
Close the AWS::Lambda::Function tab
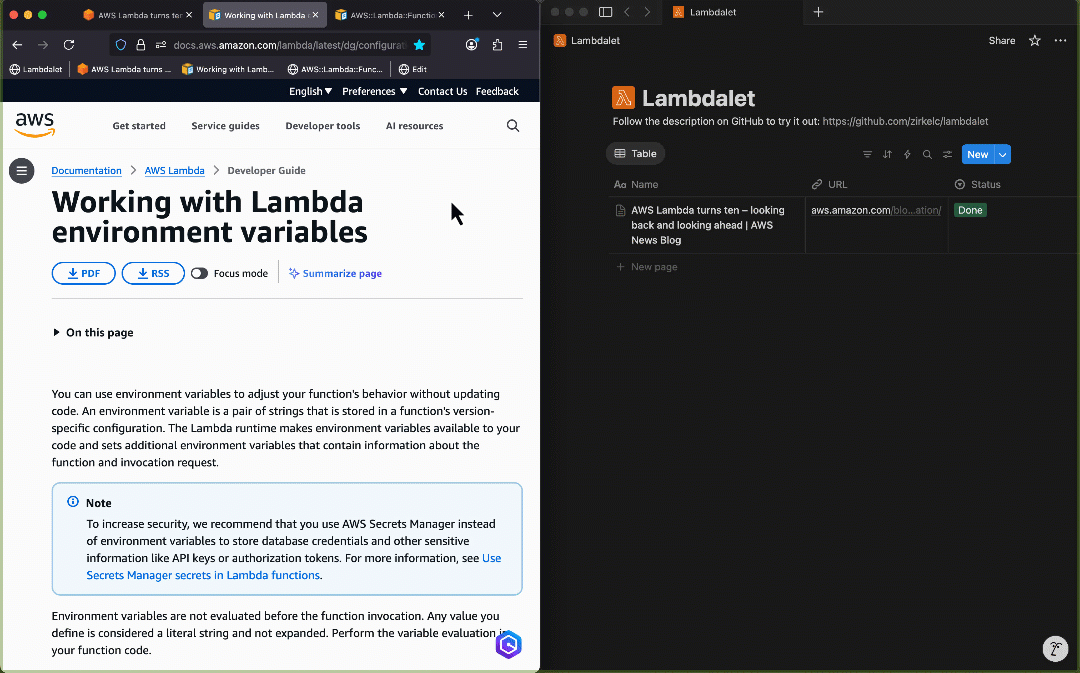click(442, 14)
